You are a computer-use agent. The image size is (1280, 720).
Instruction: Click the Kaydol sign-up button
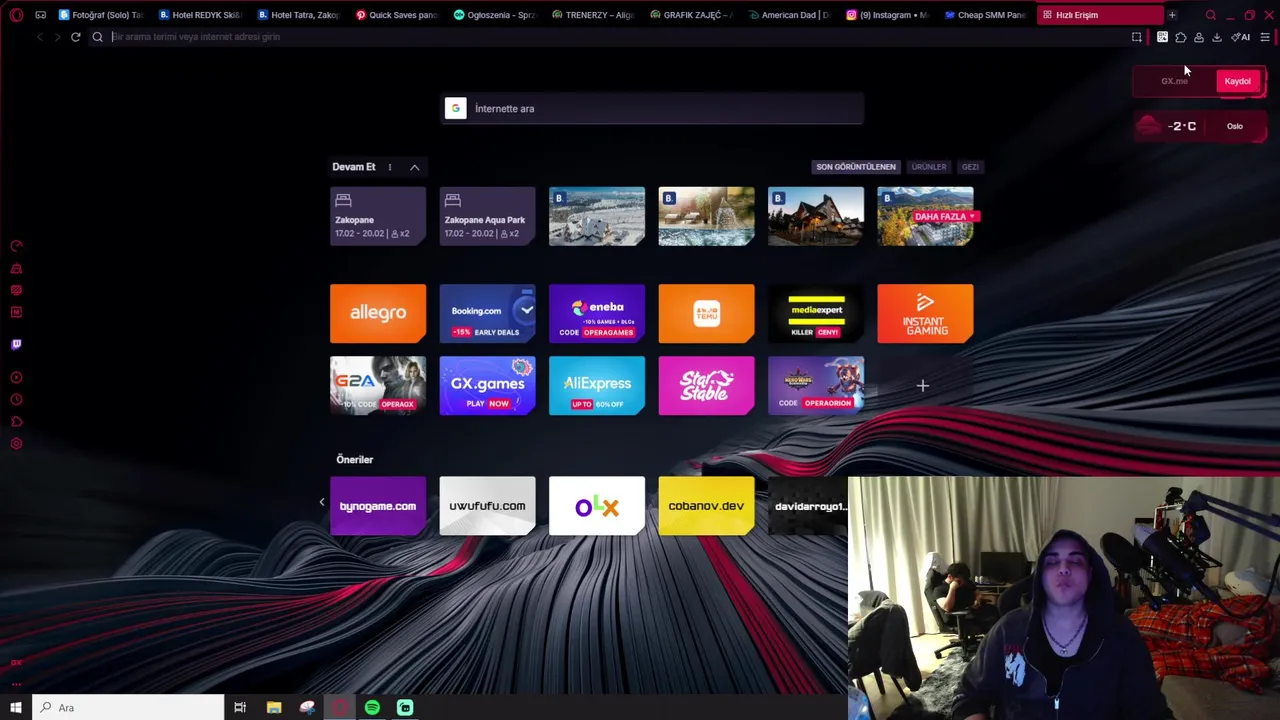[x=1238, y=81]
